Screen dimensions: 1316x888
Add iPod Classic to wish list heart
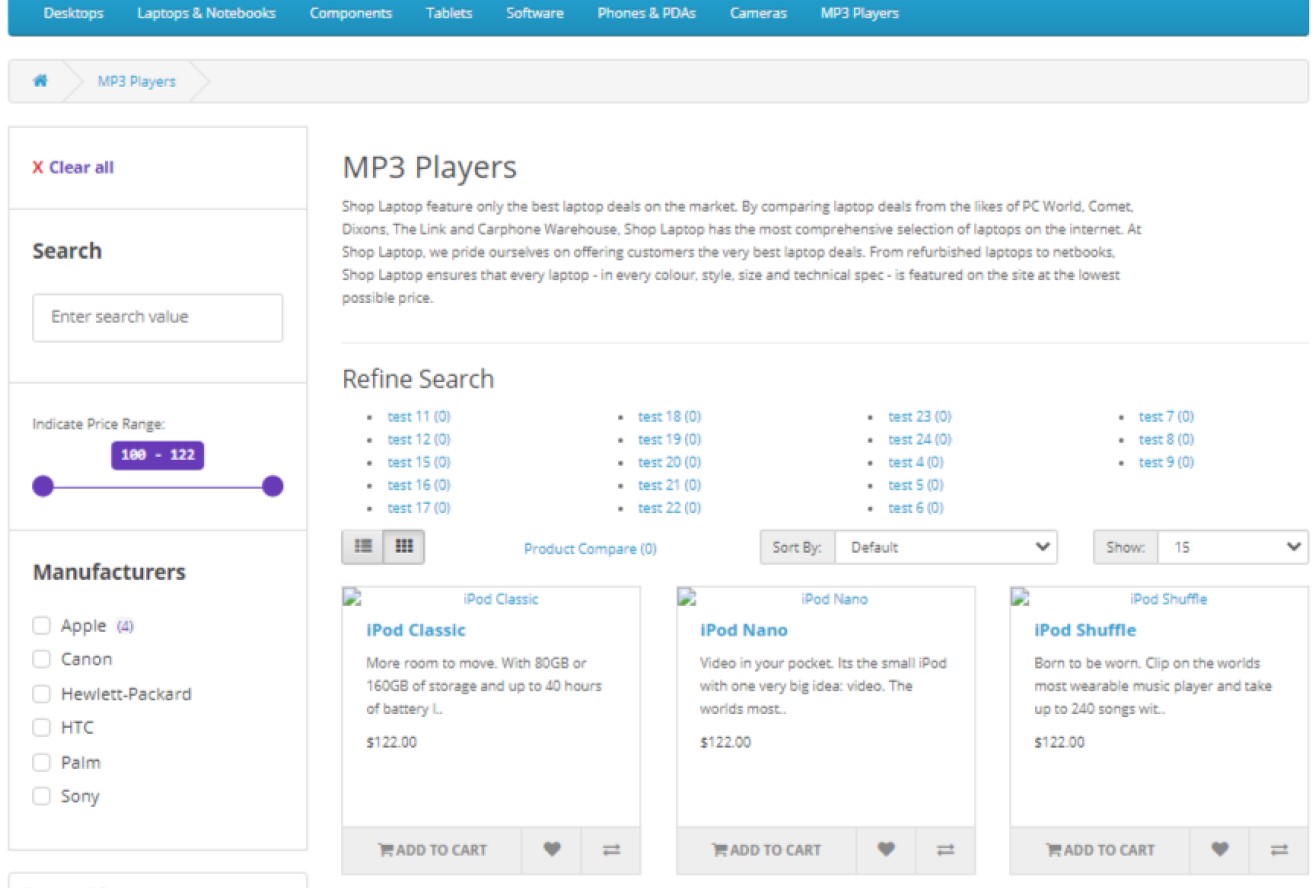tap(552, 850)
